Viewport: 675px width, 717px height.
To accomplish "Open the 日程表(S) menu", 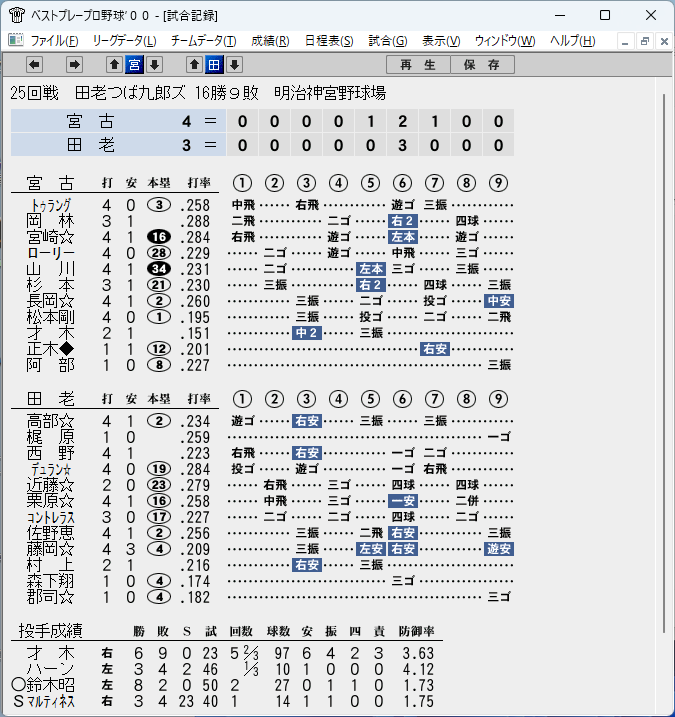I will pos(329,41).
